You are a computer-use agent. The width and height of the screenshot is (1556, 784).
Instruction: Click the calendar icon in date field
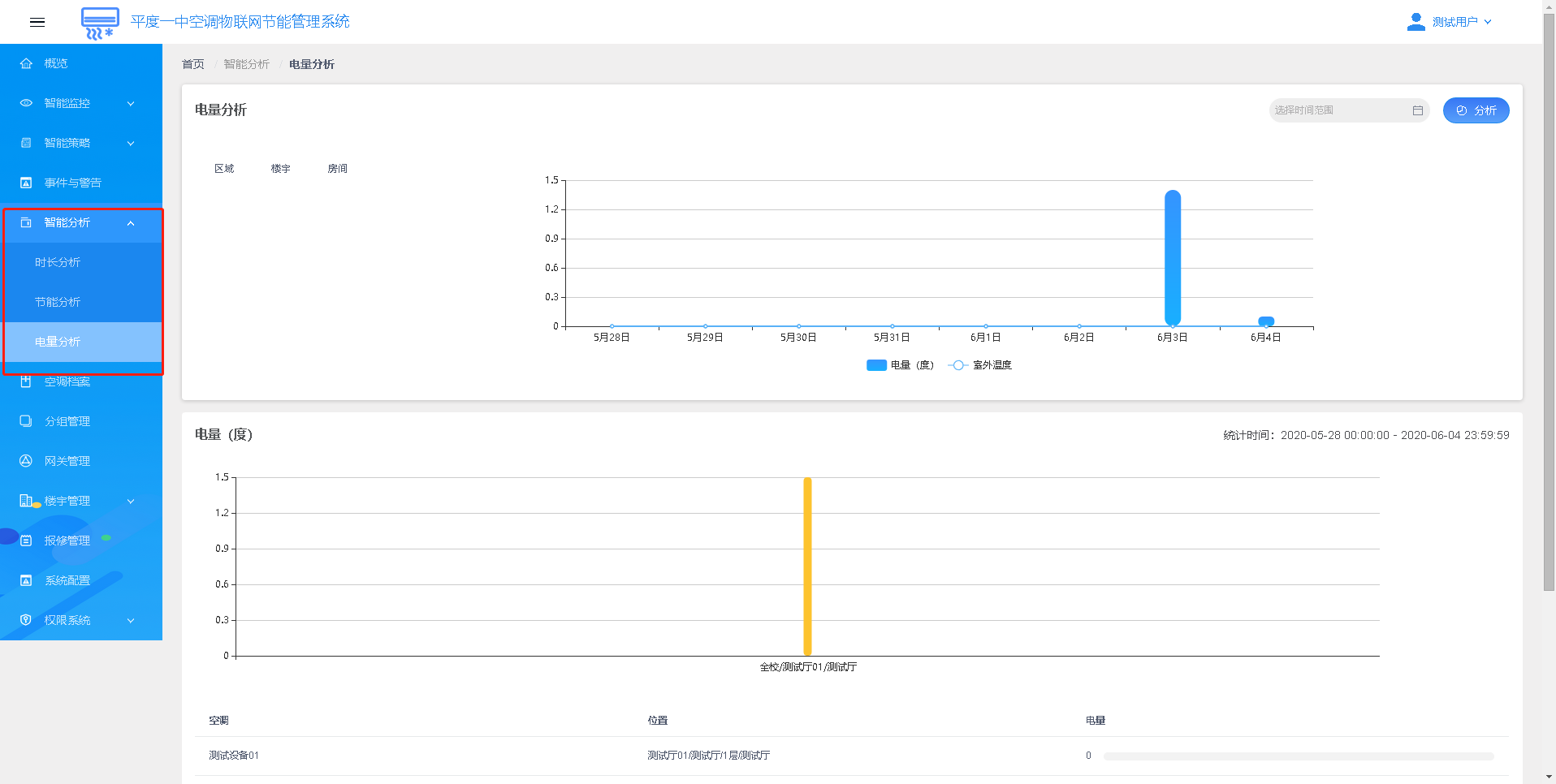(1417, 110)
